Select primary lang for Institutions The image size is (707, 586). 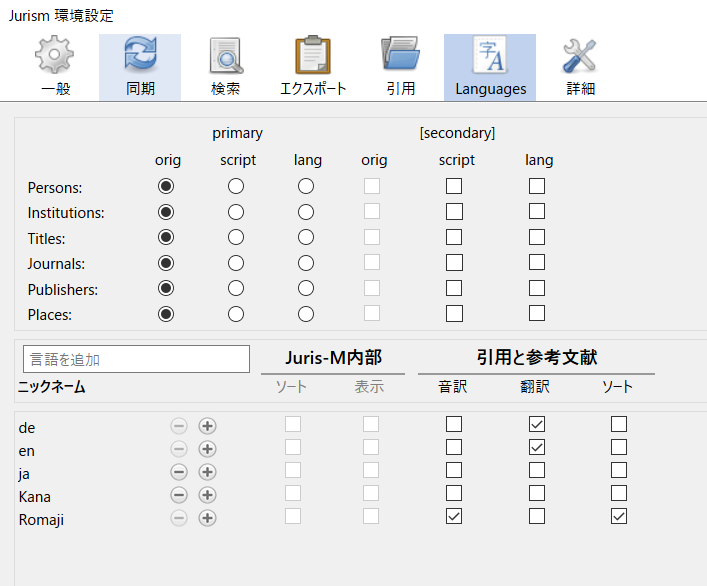coord(306,212)
